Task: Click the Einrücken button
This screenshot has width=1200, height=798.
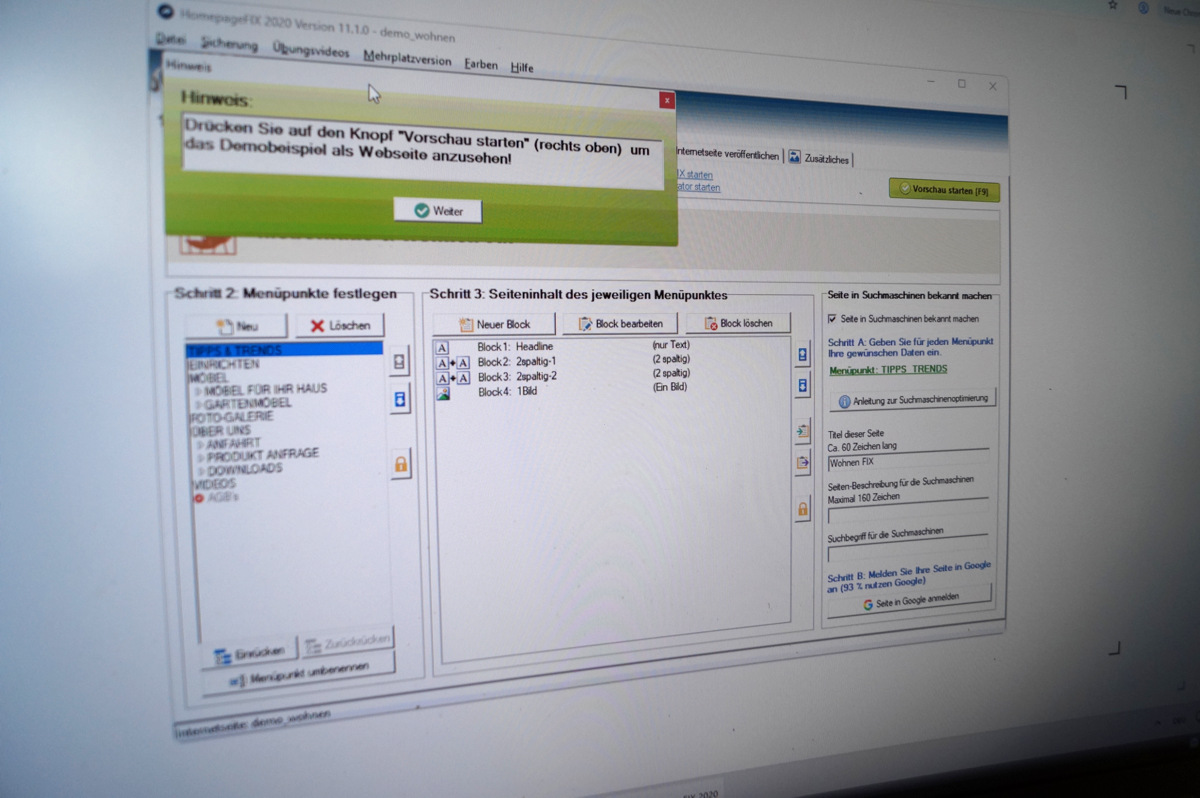Action: [249, 652]
